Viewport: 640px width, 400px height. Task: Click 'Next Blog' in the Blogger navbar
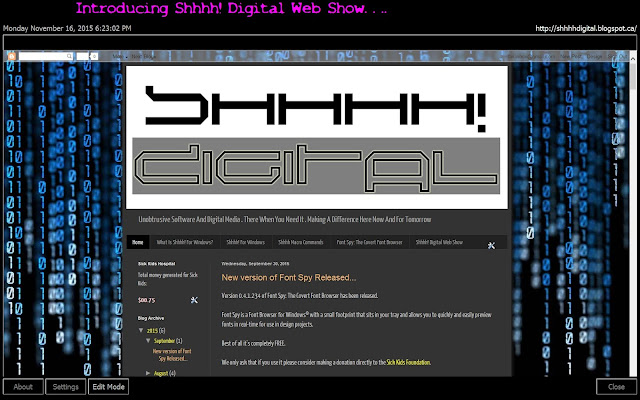(144, 56)
